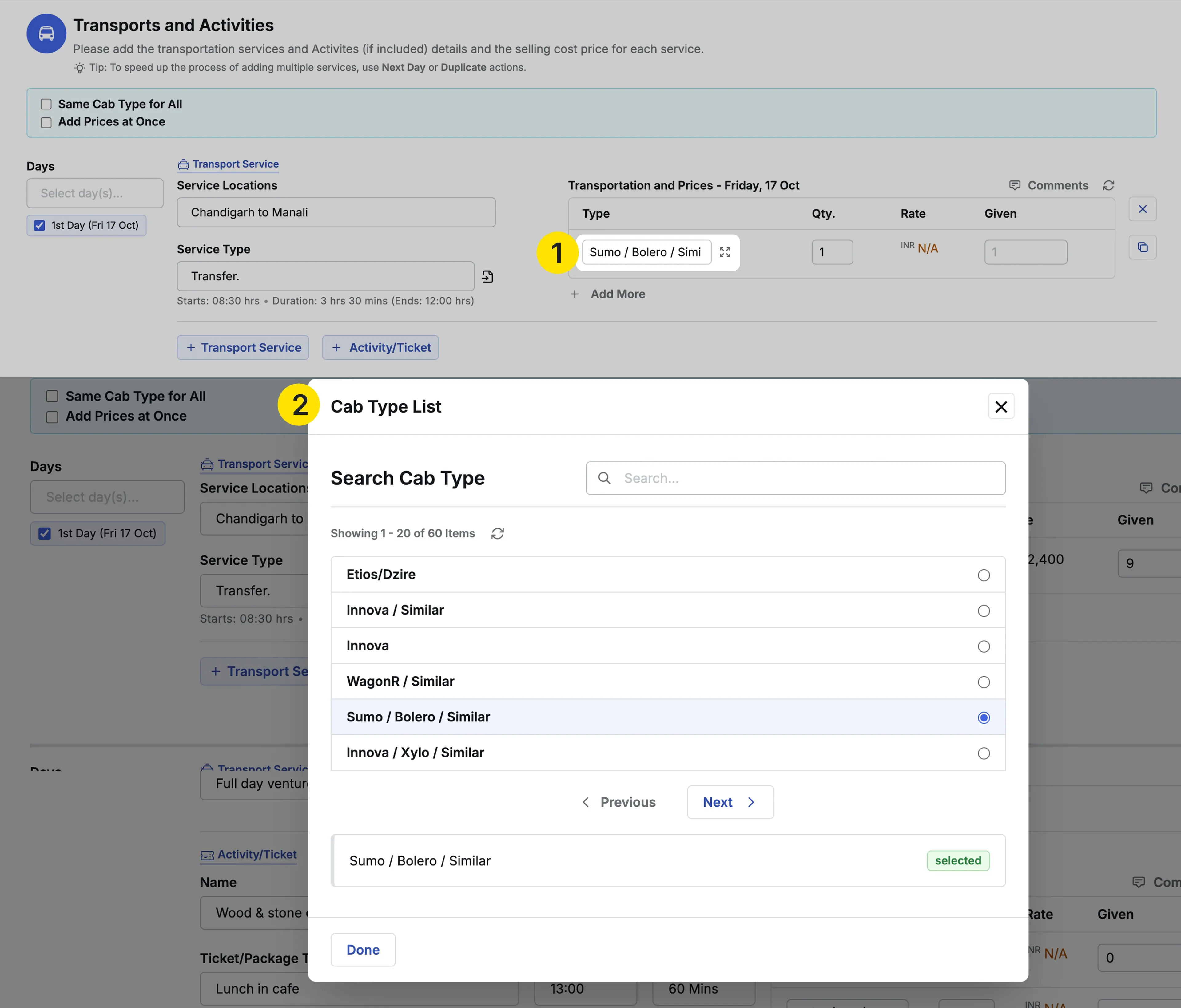Click the icon beside Service Type field

[x=487, y=277]
